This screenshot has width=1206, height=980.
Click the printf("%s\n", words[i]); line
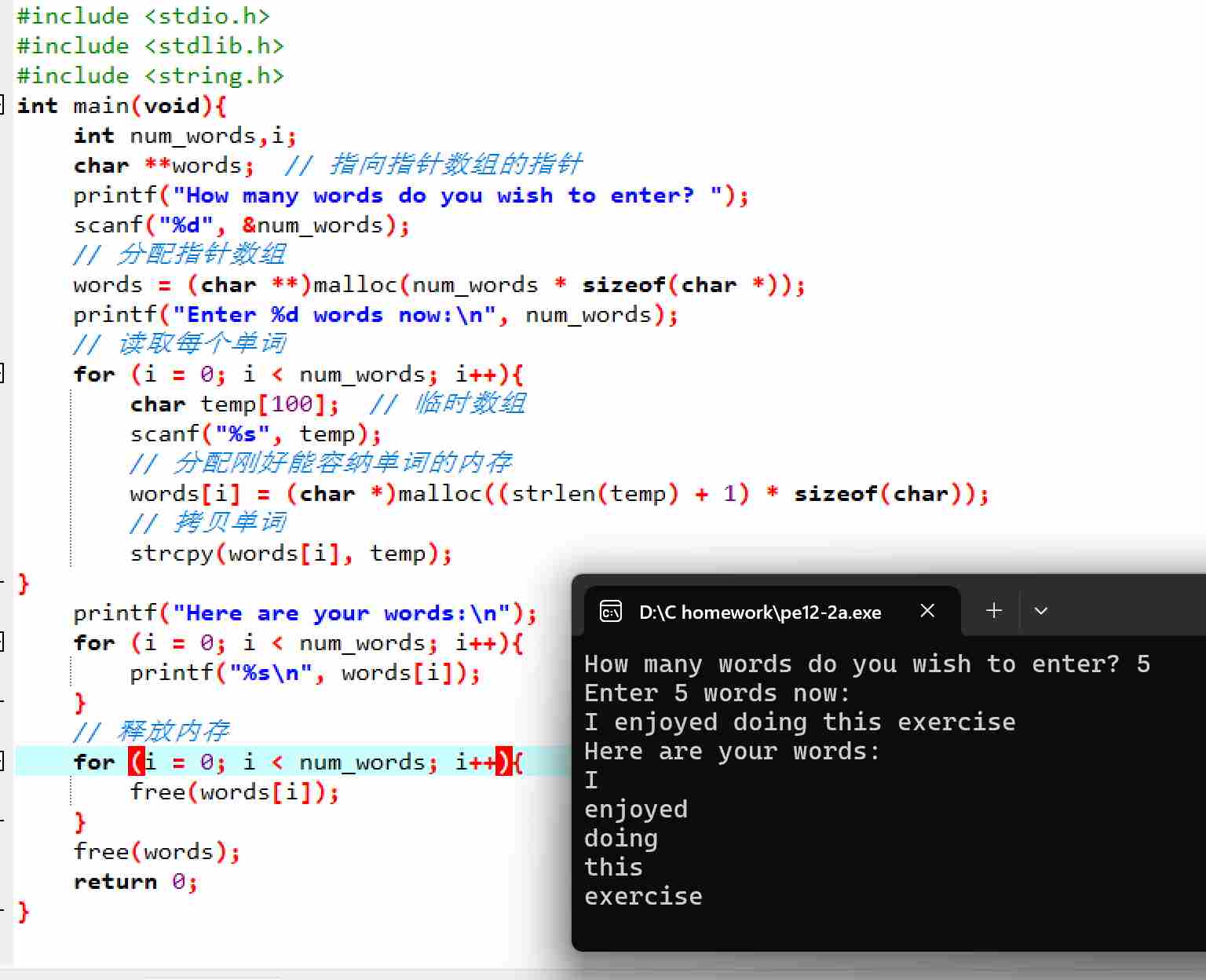(x=305, y=672)
